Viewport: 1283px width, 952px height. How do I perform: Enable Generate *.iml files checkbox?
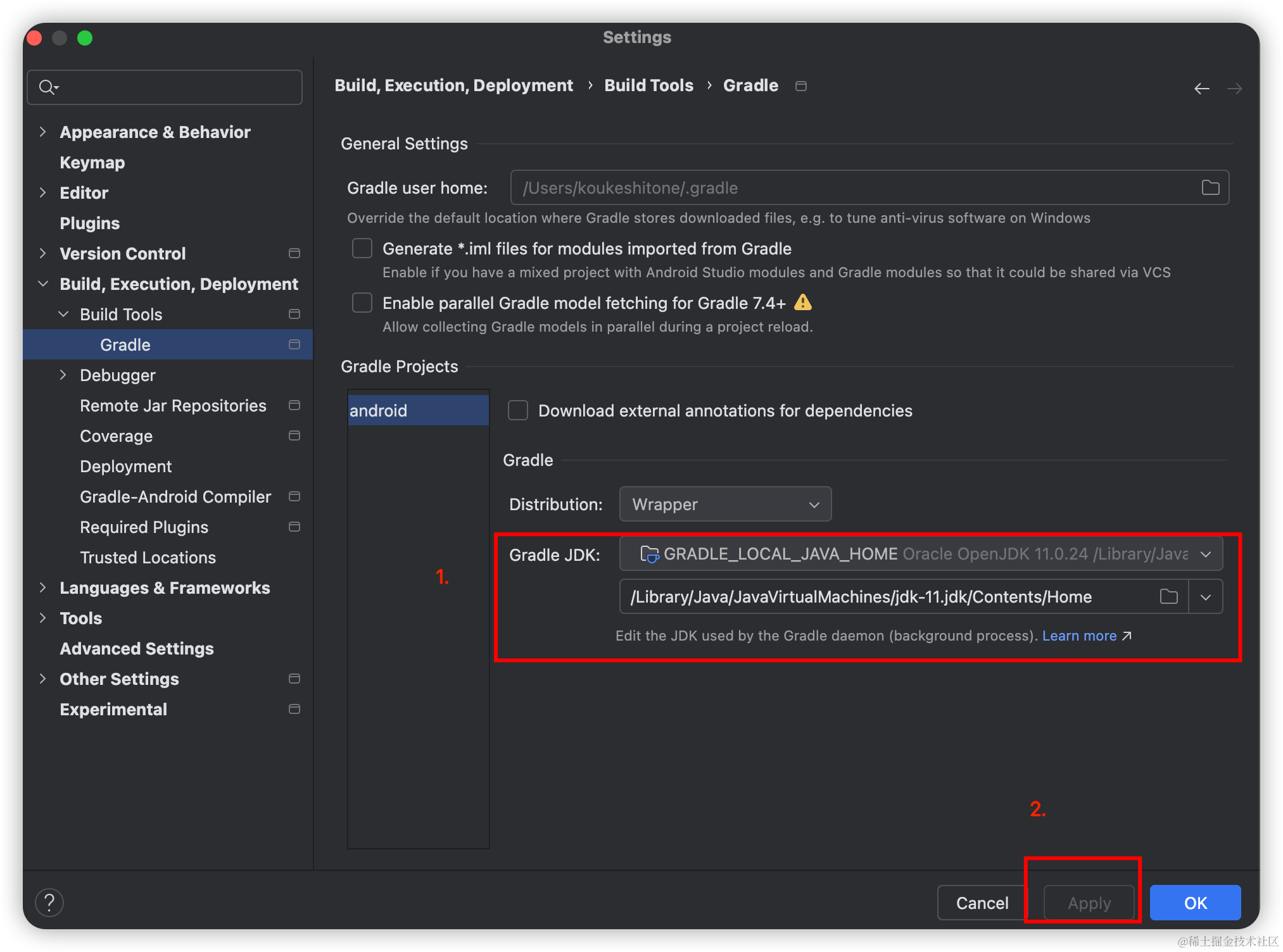click(362, 248)
